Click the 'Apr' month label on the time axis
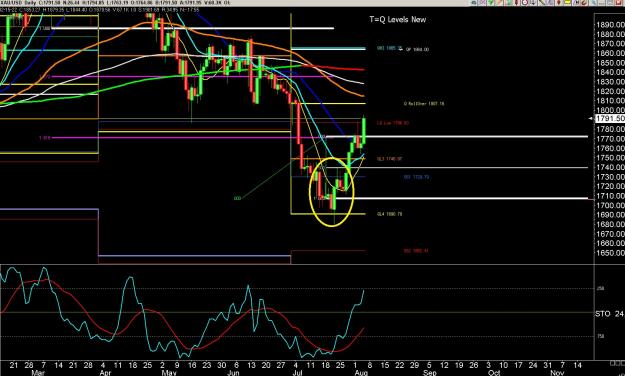625x376 pixels. tap(105, 373)
